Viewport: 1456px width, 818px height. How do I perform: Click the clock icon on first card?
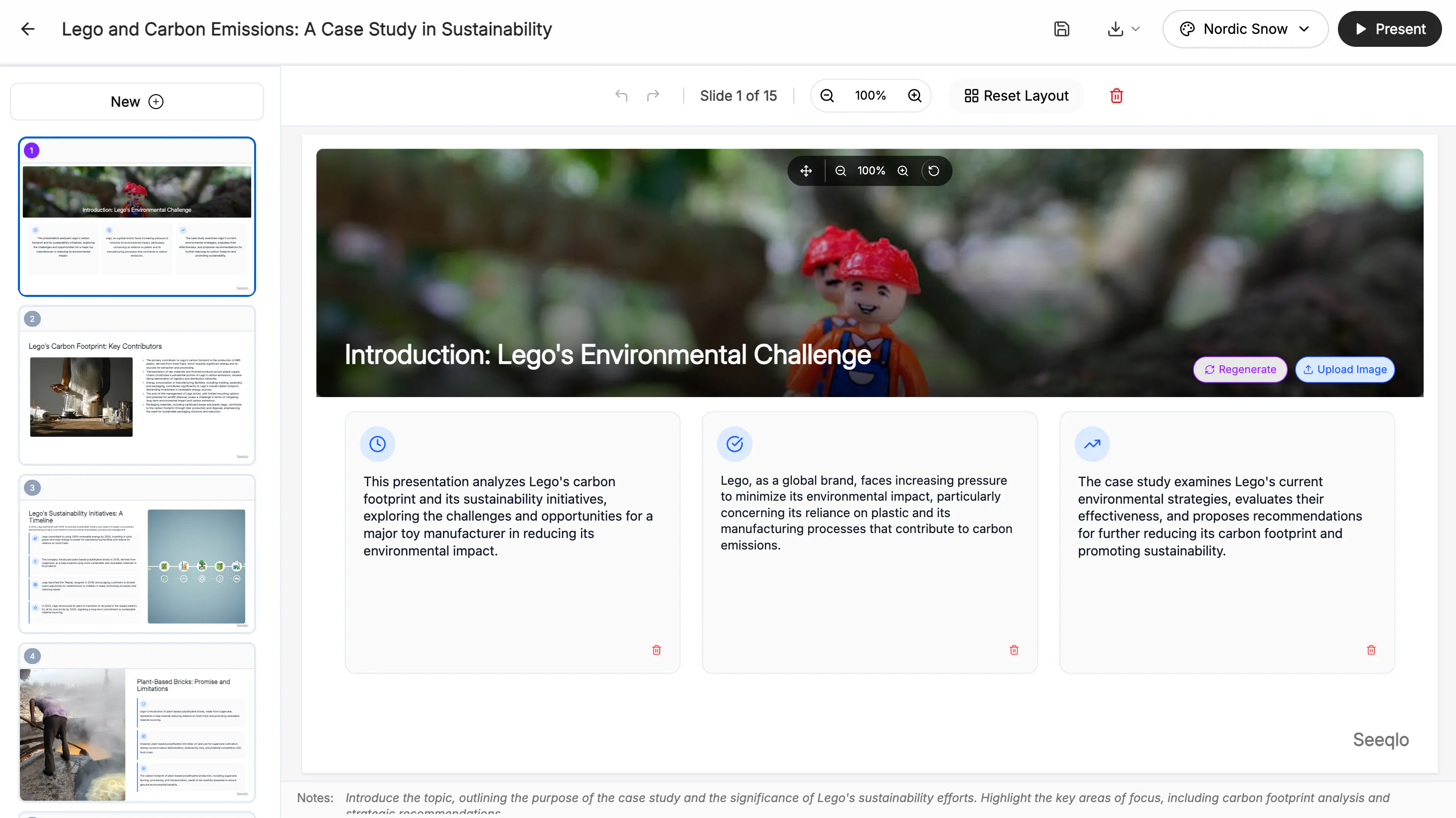(378, 444)
